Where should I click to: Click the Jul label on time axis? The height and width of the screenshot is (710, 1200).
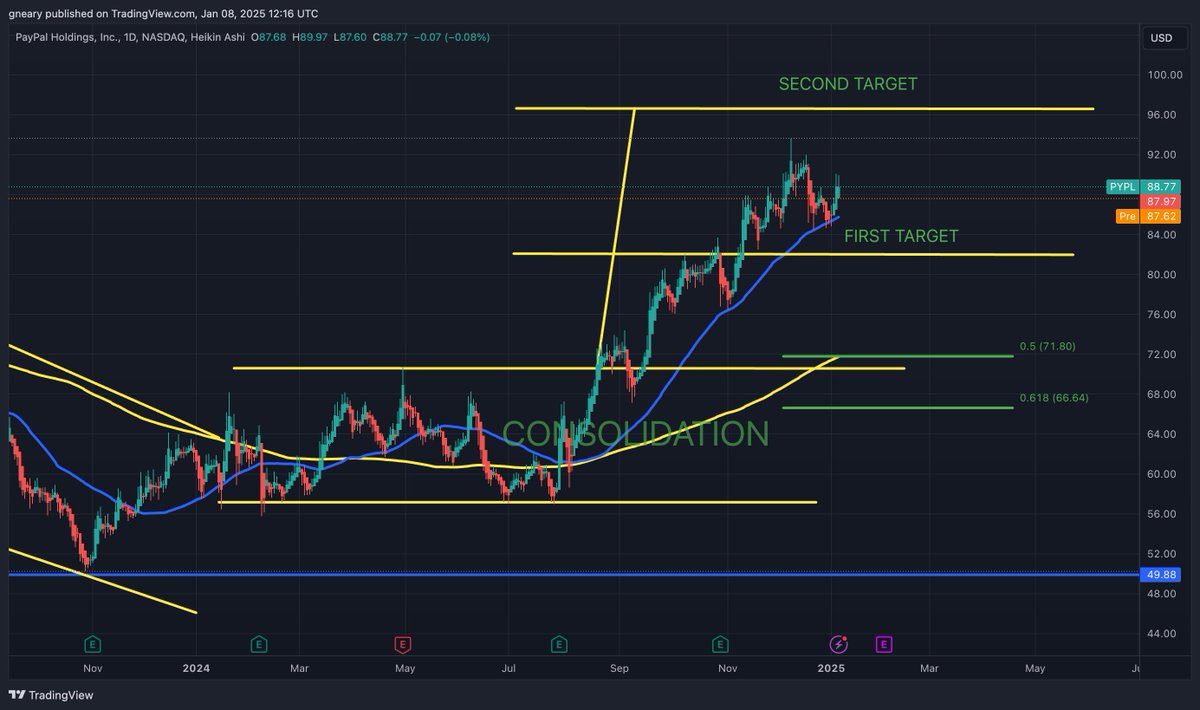[x=508, y=667]
